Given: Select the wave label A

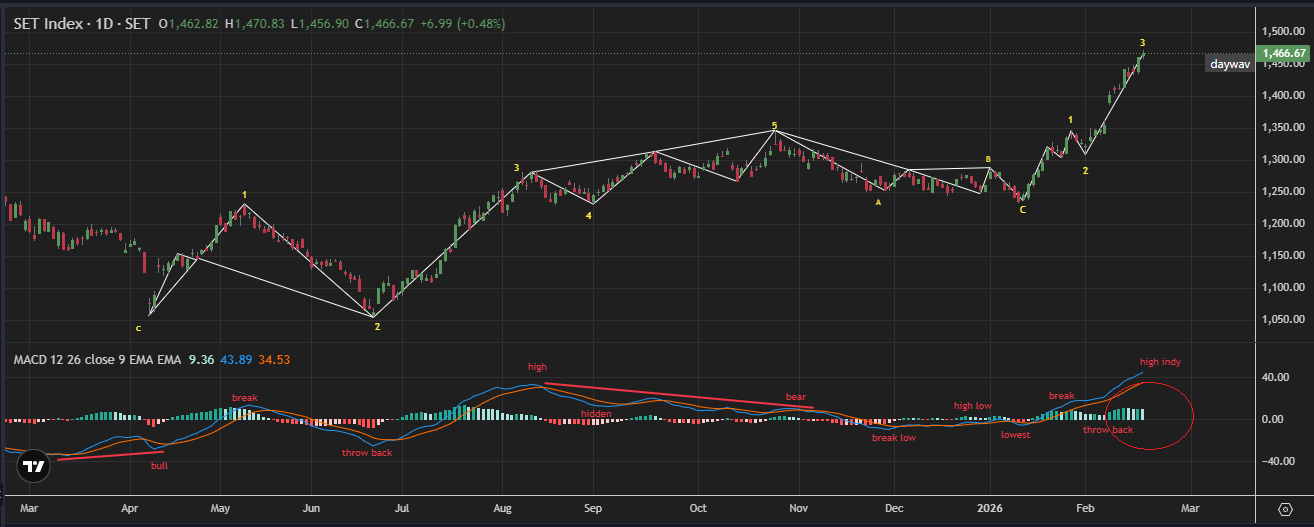Looking at the screenshot, I should [x=879, y=202].
